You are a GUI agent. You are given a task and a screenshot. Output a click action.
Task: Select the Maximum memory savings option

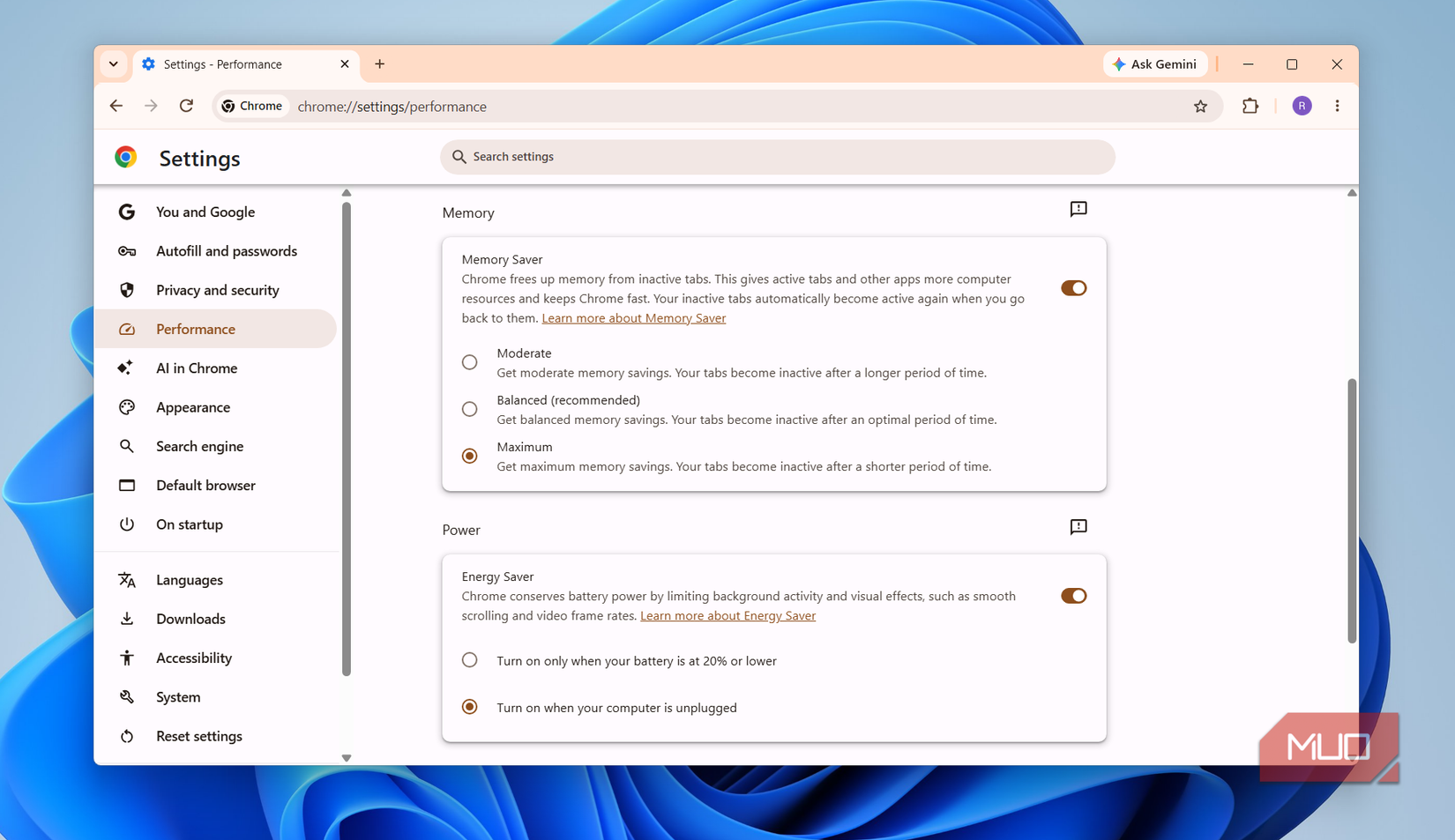click(470, 456)
